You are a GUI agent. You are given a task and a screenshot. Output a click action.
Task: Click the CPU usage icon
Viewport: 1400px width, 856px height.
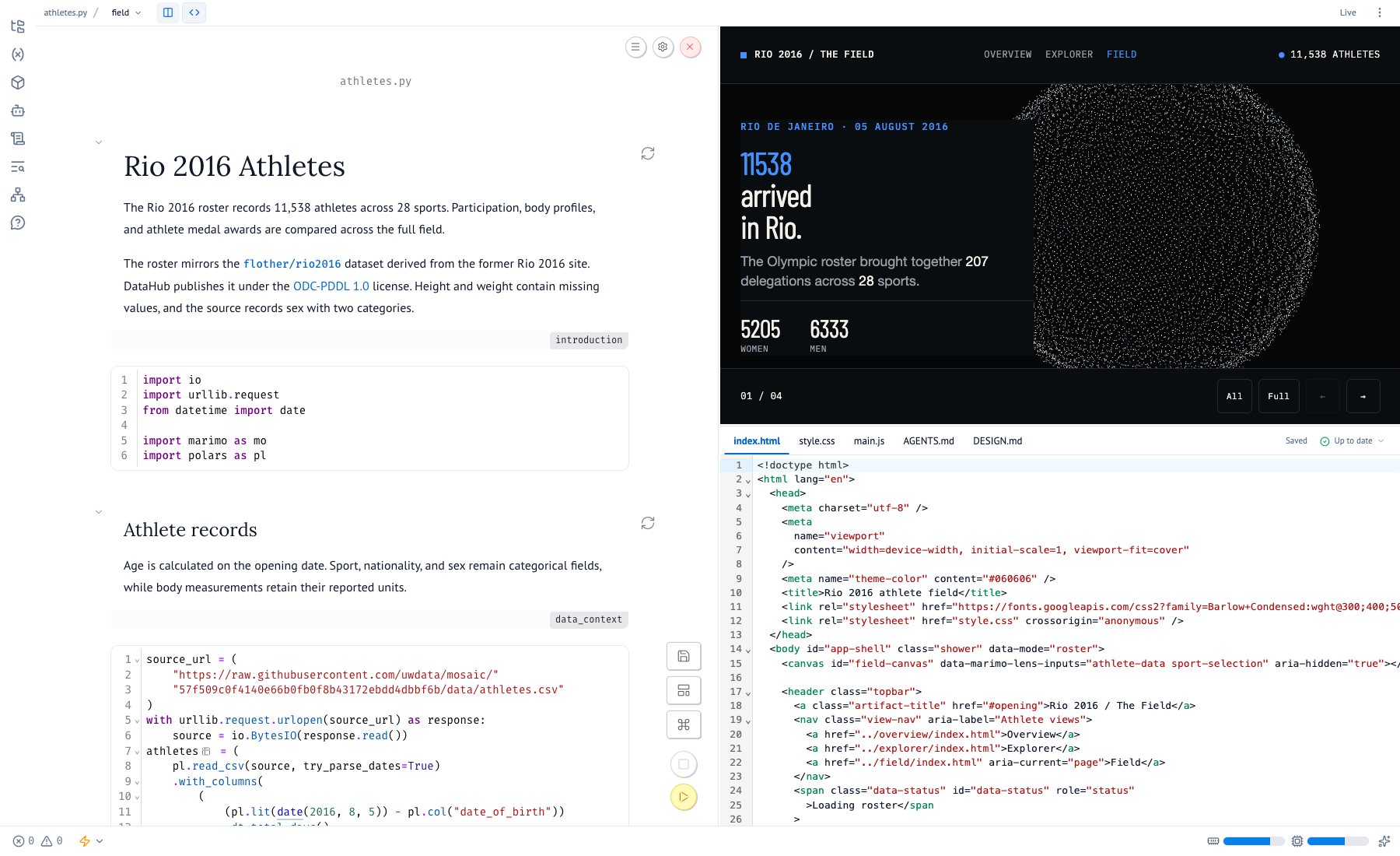coord(1297,841)
